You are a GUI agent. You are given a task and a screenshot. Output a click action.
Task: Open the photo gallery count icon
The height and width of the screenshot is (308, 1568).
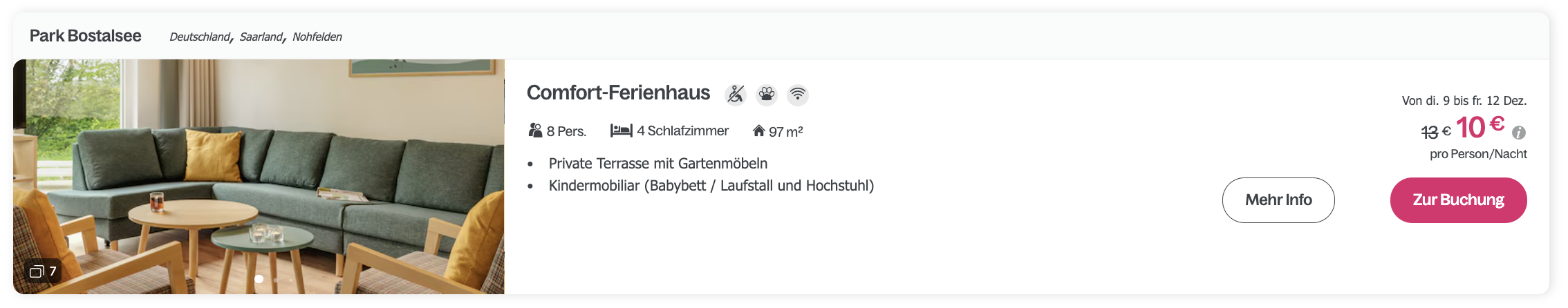(43, 271)
